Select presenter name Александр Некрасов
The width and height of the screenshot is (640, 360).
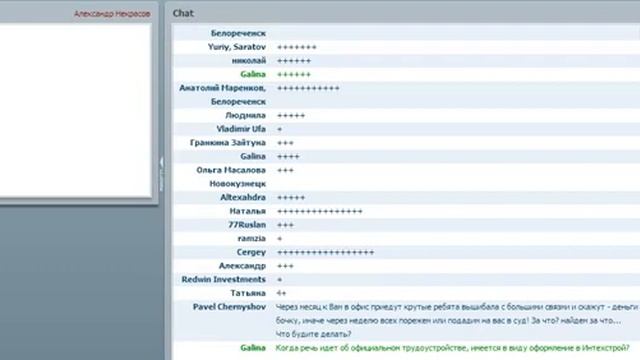(x=112, y=14)
